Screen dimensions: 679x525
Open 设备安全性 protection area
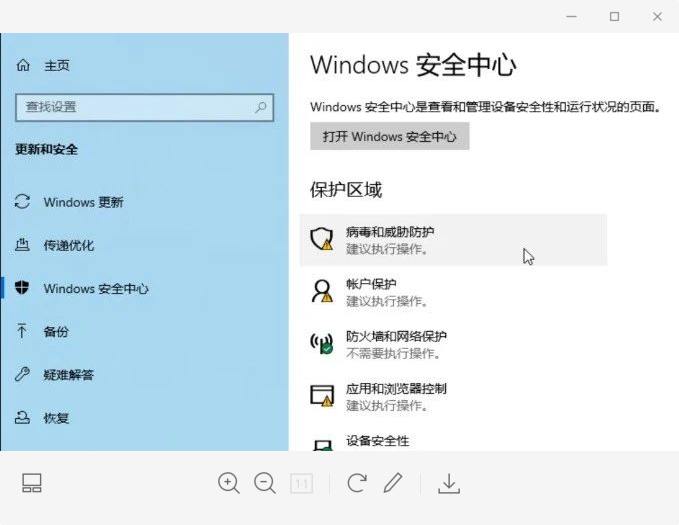378,441
